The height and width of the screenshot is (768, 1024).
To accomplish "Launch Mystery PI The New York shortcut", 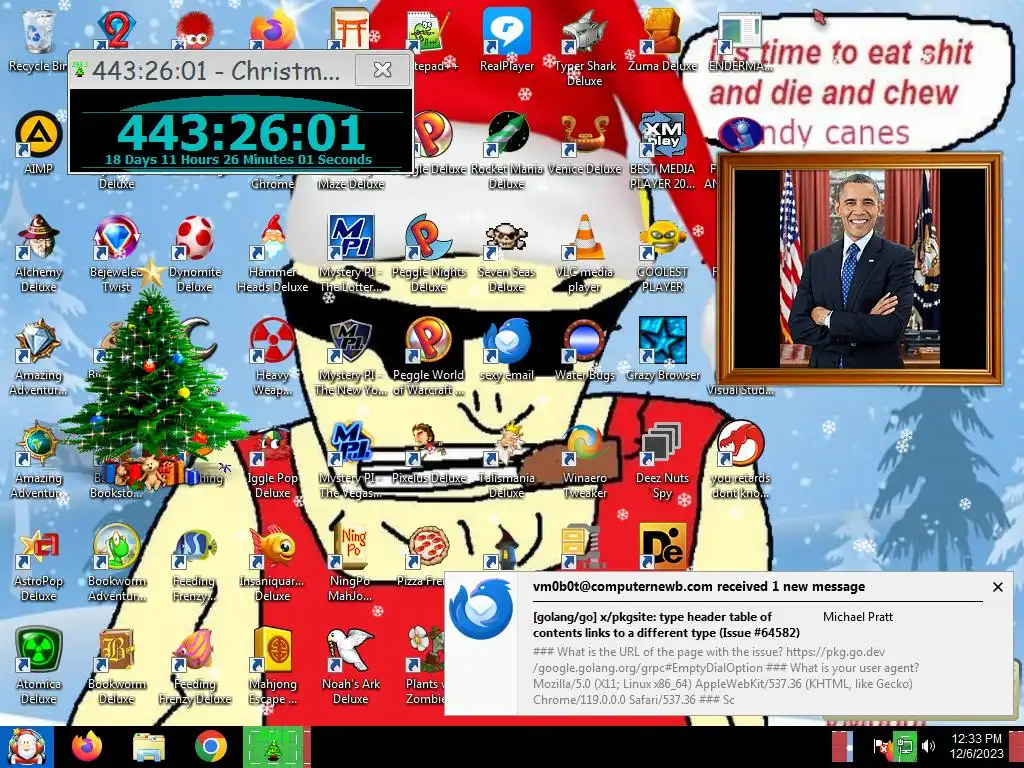I will click(351, 356).
